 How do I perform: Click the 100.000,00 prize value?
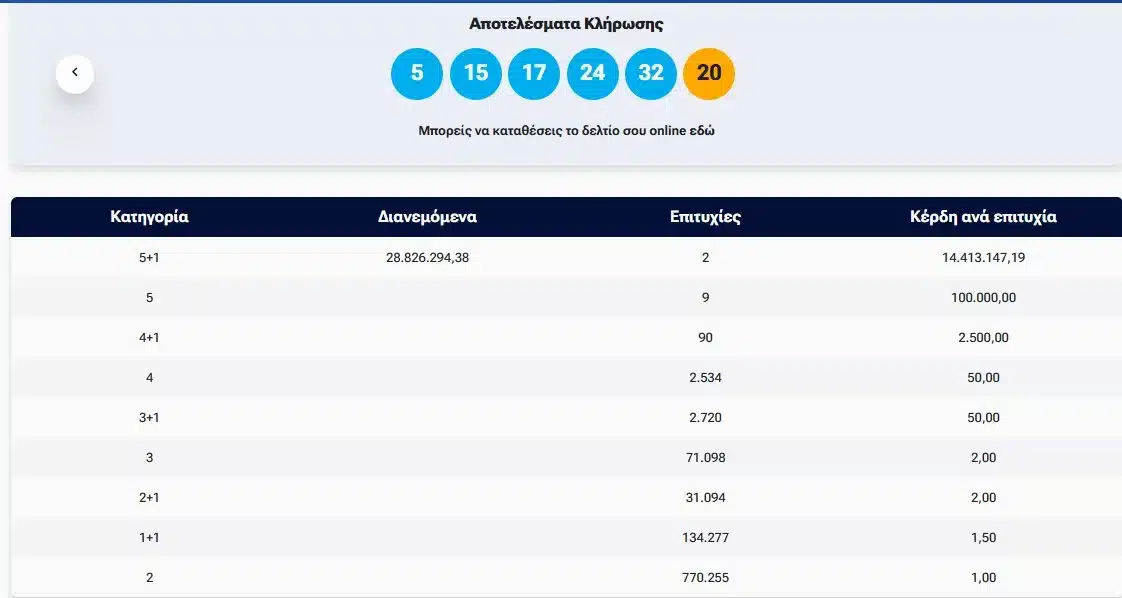pyautogui.click(x=983, y=298)
